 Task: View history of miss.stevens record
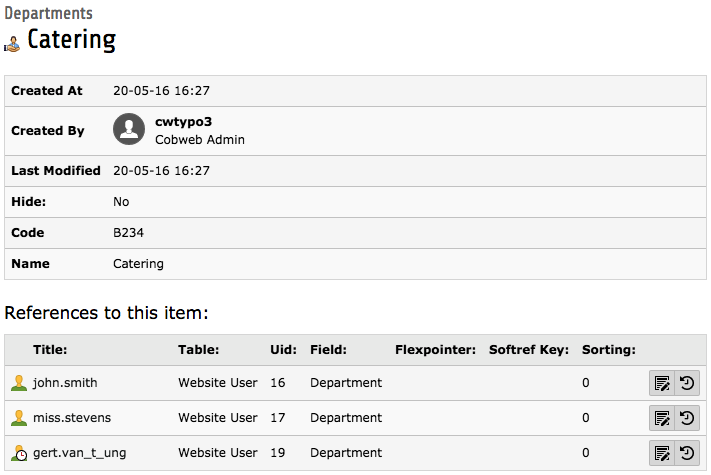pos(687,418)
